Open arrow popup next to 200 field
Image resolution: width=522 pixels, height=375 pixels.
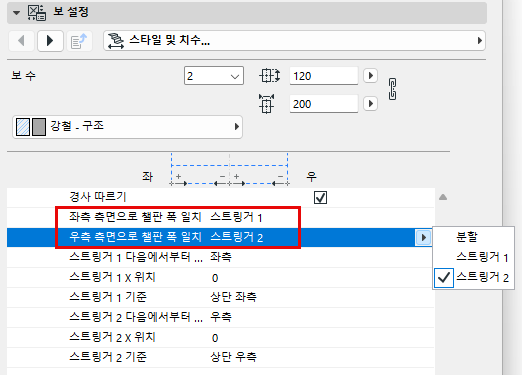(370, 104)
